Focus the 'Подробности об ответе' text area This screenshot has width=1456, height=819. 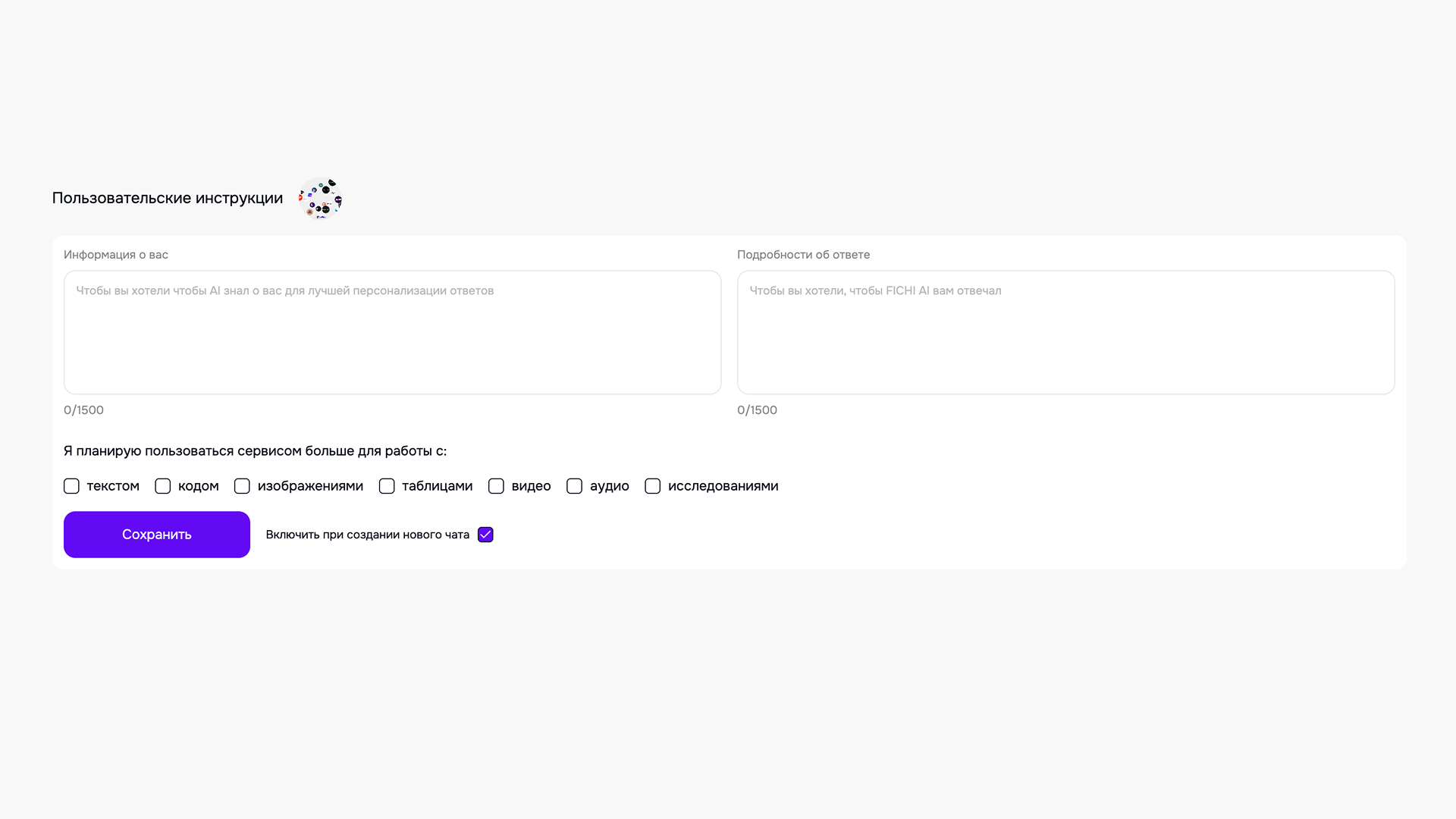(1065, 332)
